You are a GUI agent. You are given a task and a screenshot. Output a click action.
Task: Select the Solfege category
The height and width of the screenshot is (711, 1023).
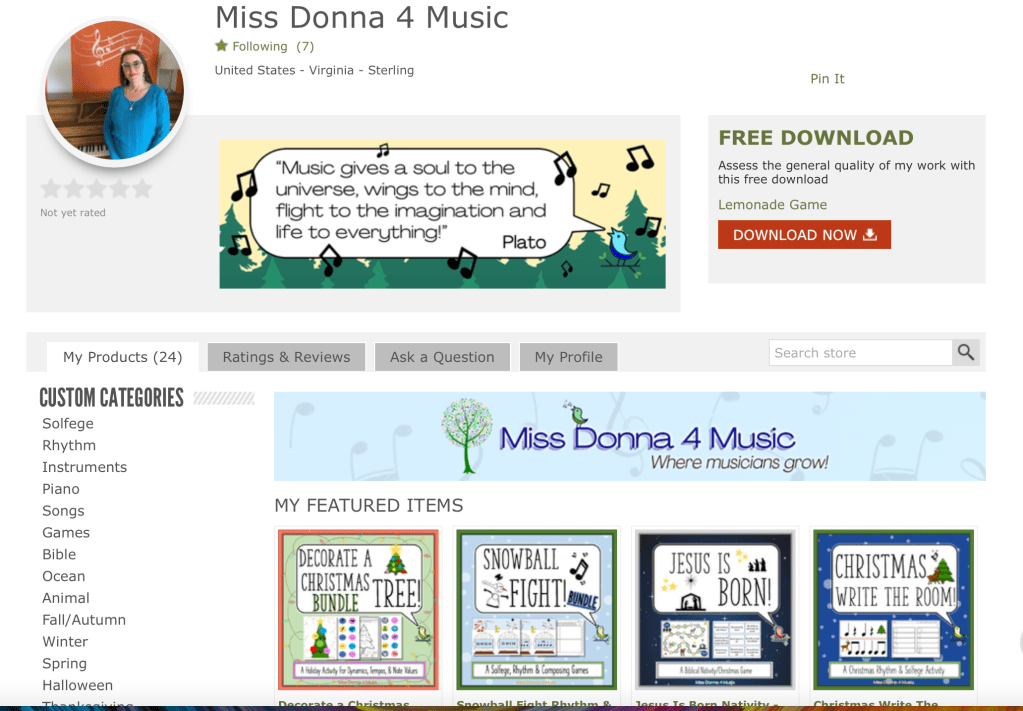click(68, 424)
